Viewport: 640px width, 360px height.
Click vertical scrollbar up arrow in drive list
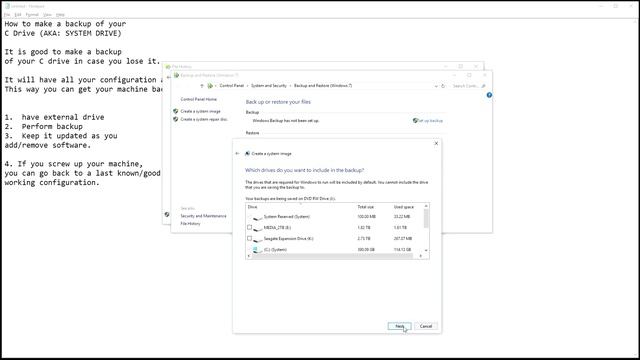(x=426, y=206)
